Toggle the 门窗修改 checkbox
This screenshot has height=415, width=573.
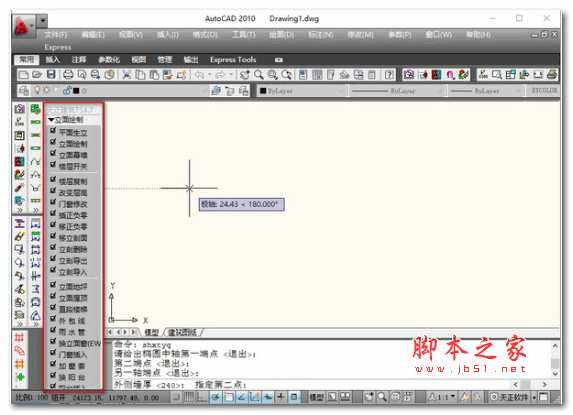53,202
